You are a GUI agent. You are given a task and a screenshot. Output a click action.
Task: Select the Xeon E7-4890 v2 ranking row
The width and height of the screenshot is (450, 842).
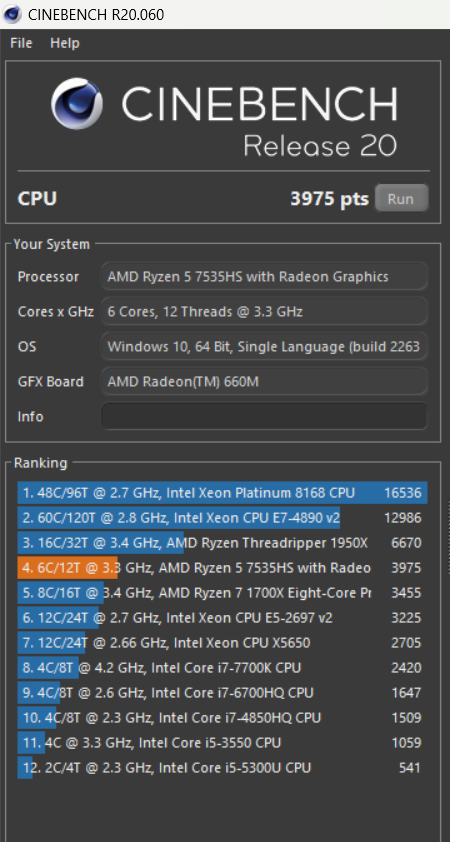222,518
